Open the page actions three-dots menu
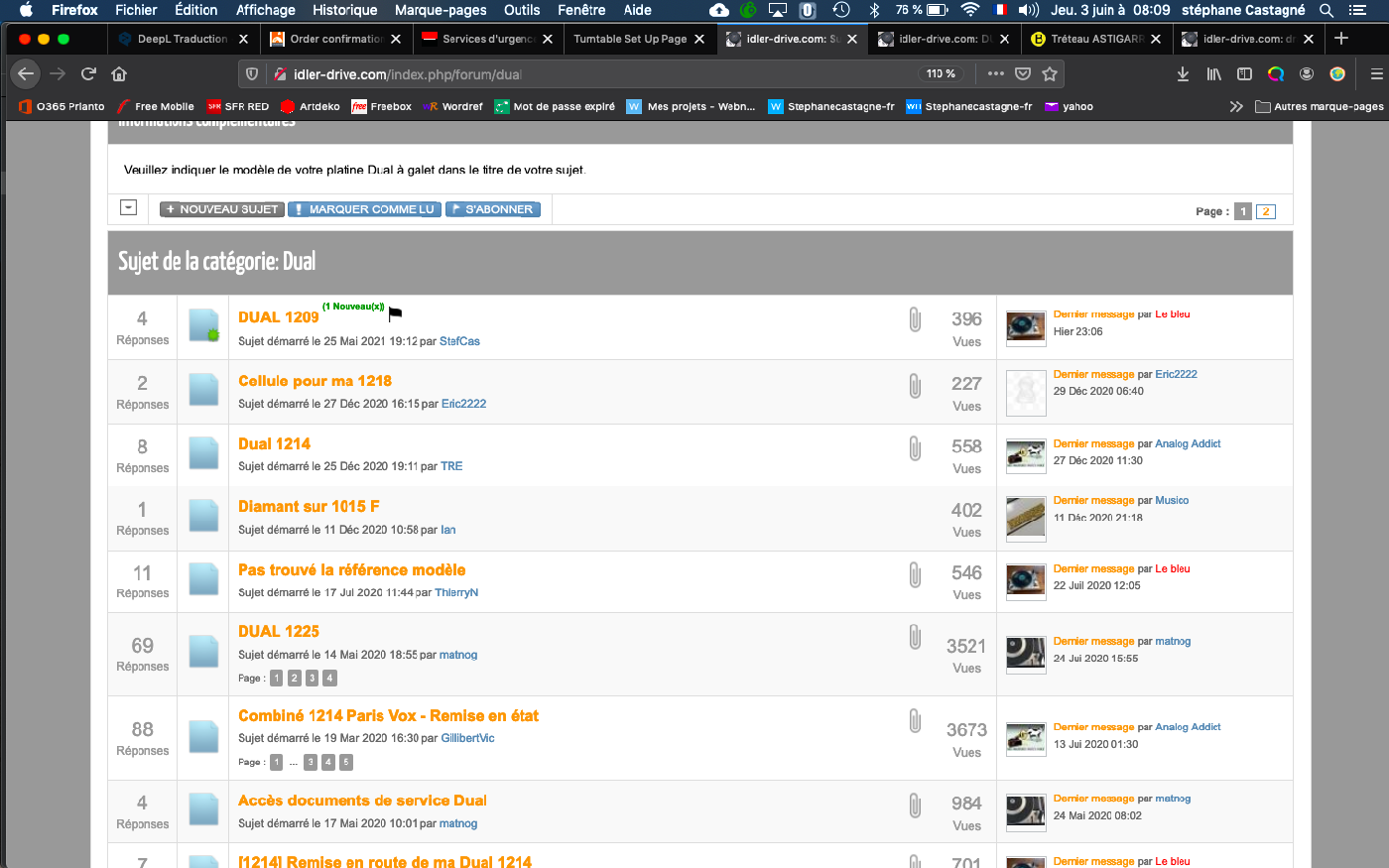The height and width of the screenshot is (868, 1389). (x=996, y=74)
